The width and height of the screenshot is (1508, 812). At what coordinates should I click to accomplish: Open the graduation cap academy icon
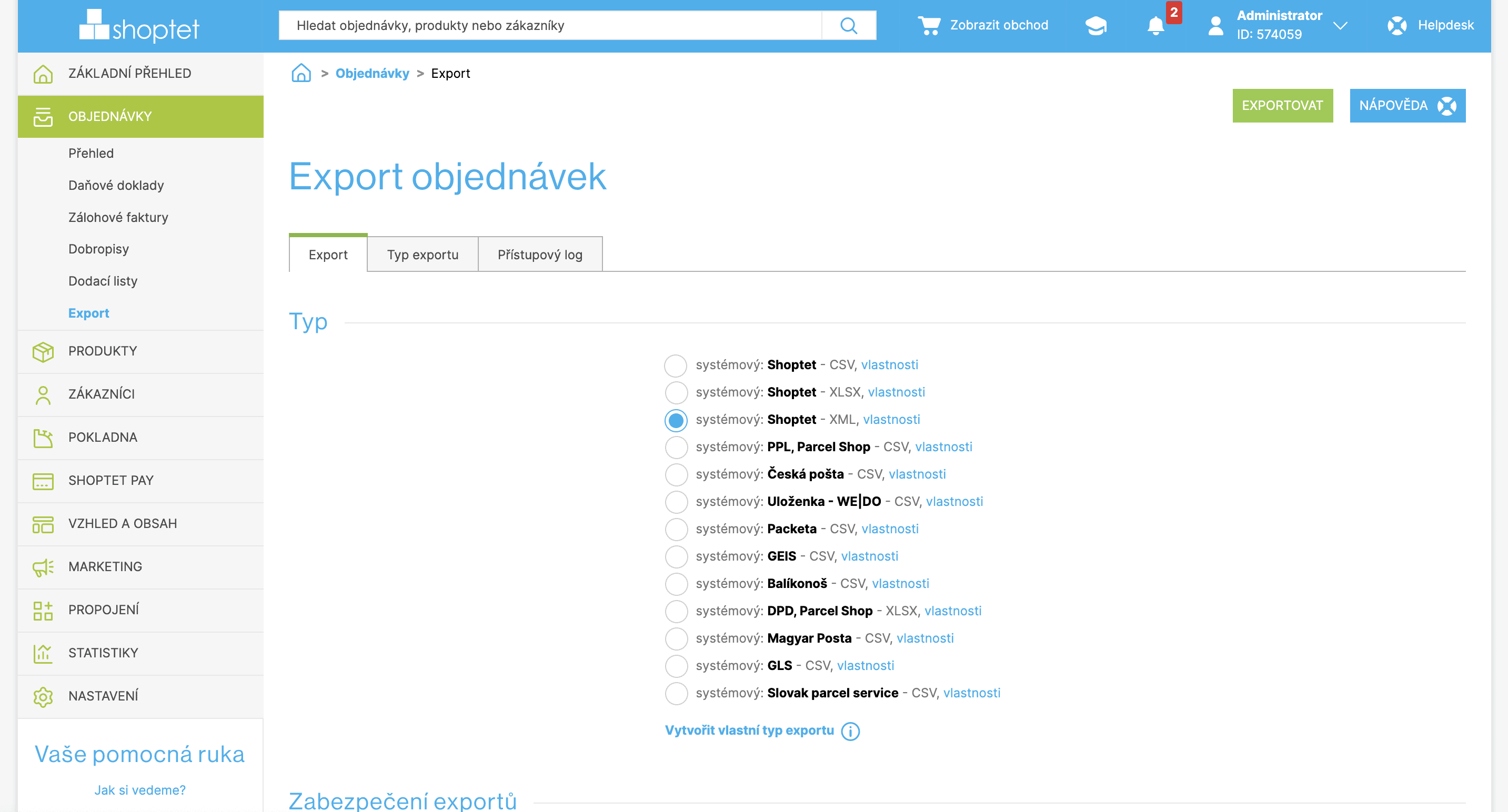[1096, 25]
